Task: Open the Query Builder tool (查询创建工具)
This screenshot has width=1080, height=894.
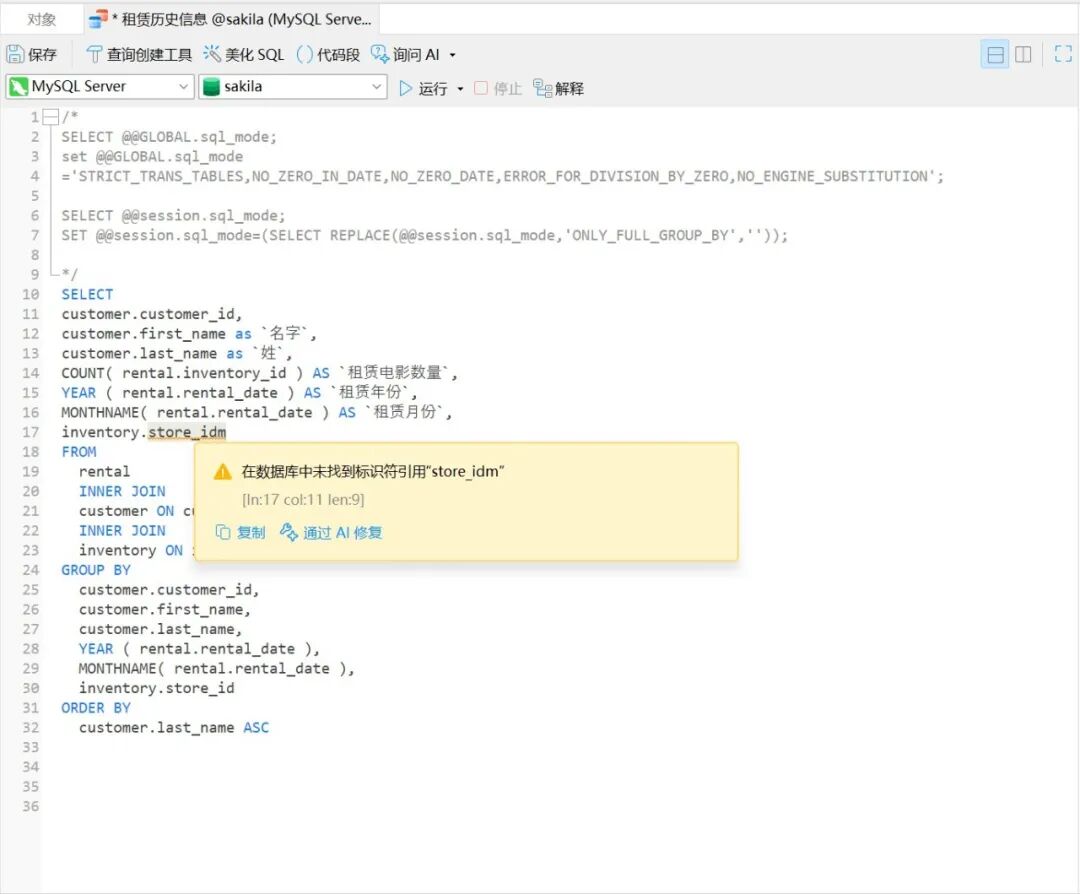Action: tap(139, 54)
